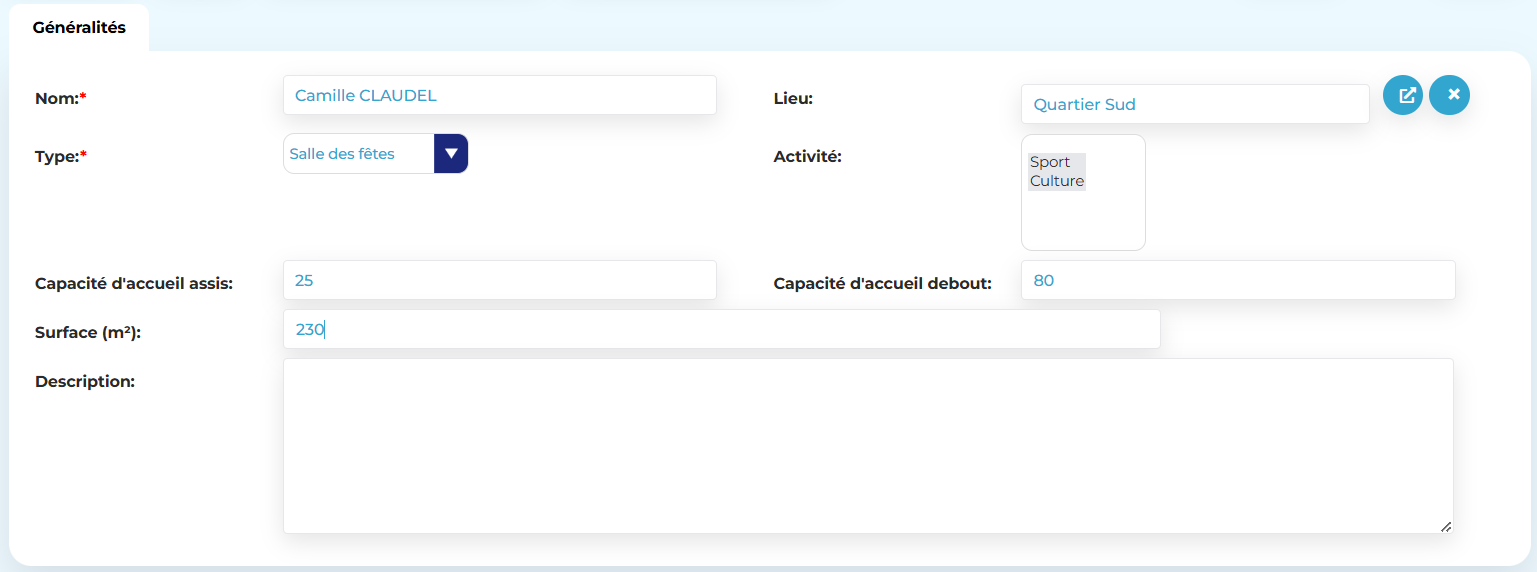Click the Activité label
Viewport: 1537px width, 572px height.
pos(807,156)
